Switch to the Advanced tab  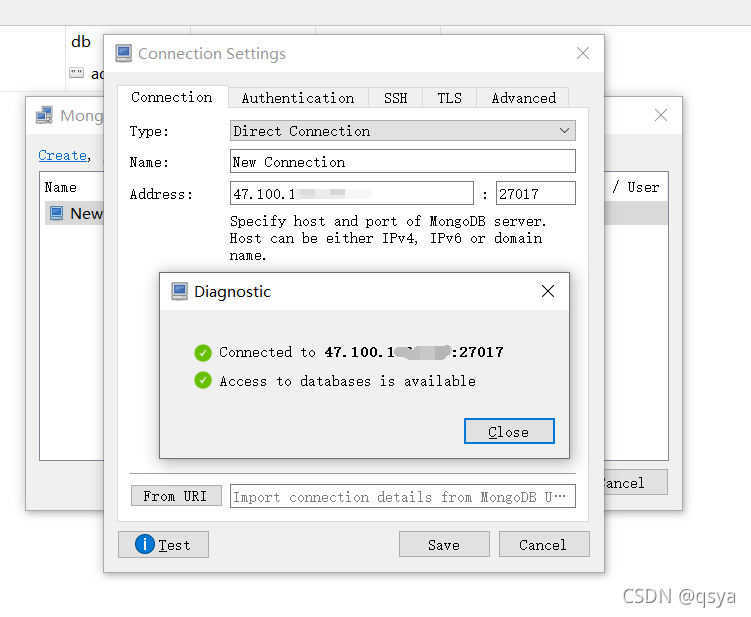click(523, 98)
